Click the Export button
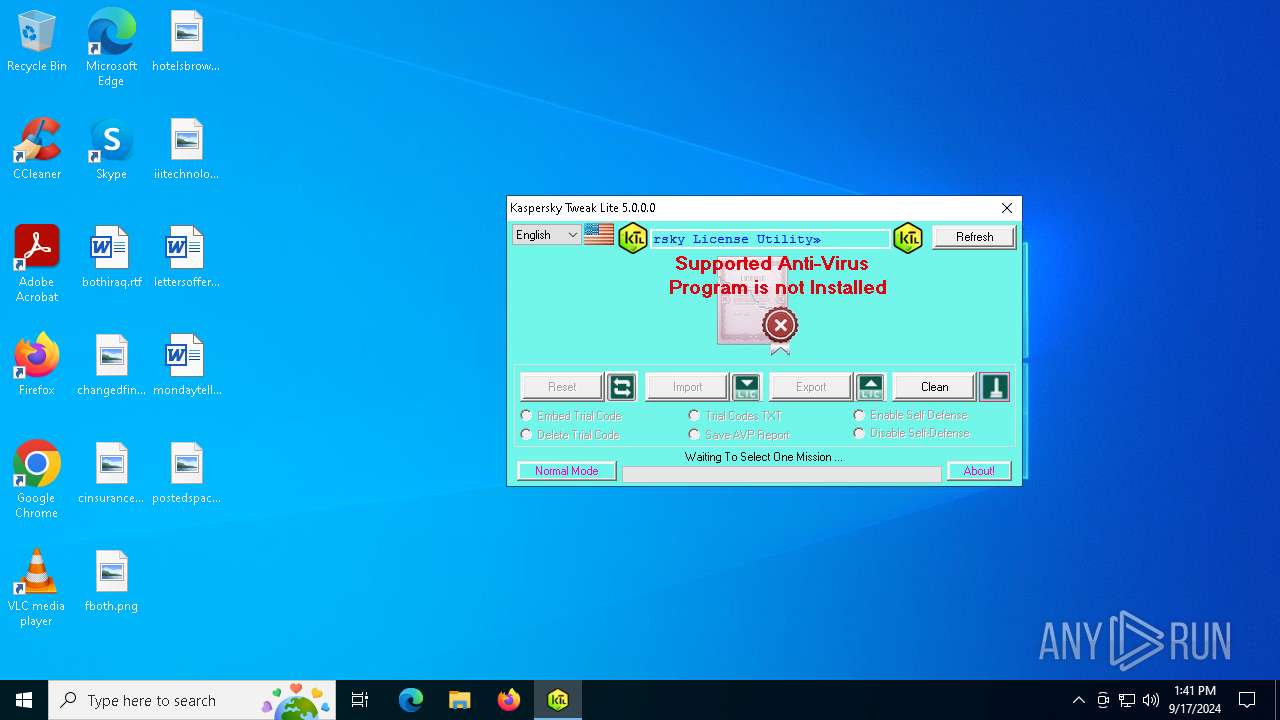 811,387
